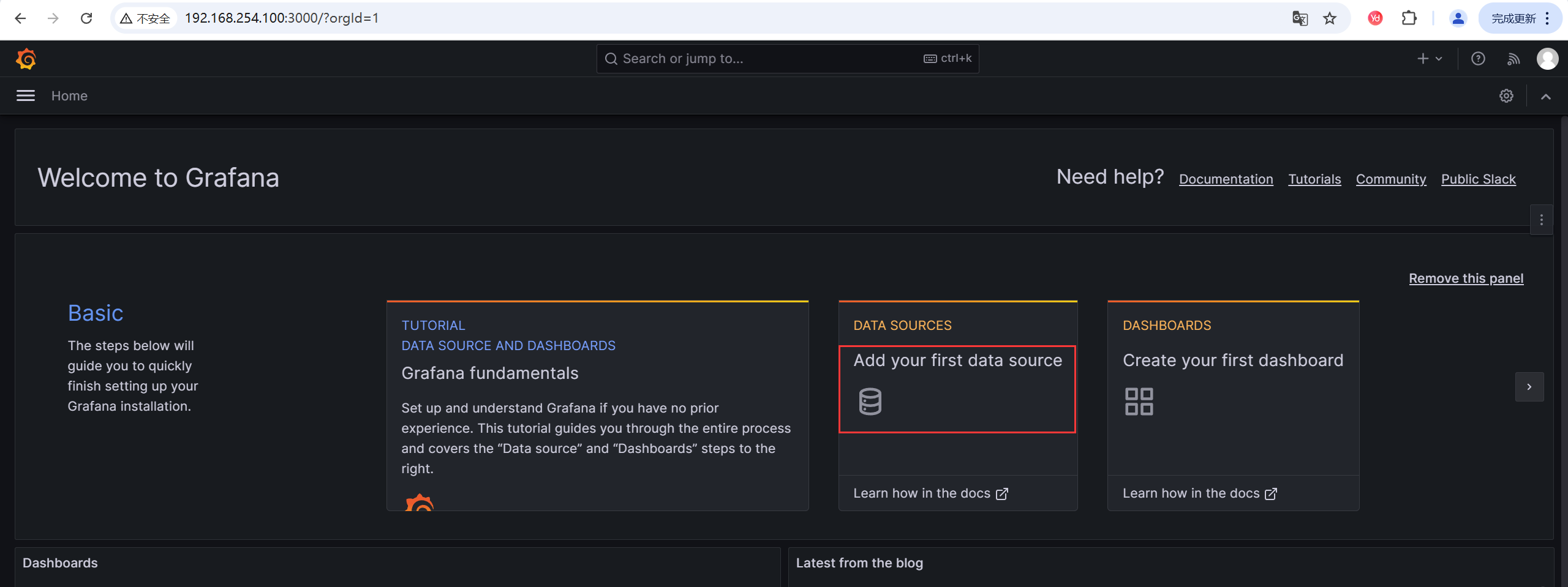Open the Grafana fundamentals tutorial card
Image resolution: width=1568 pixels, height=587 pixels.
(597, 405)
